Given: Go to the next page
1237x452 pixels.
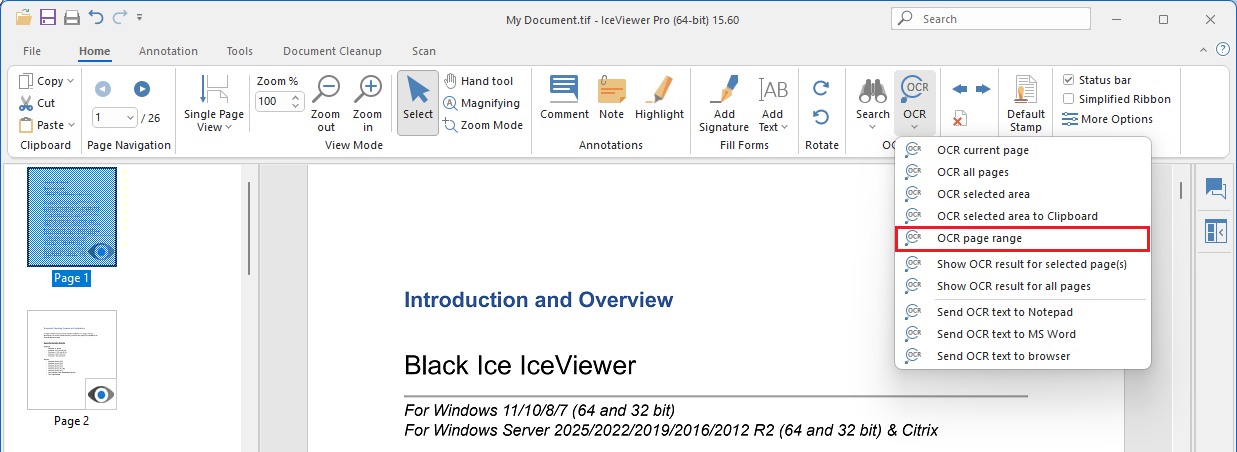Looking at the screenshot, I should click(142, 88).
